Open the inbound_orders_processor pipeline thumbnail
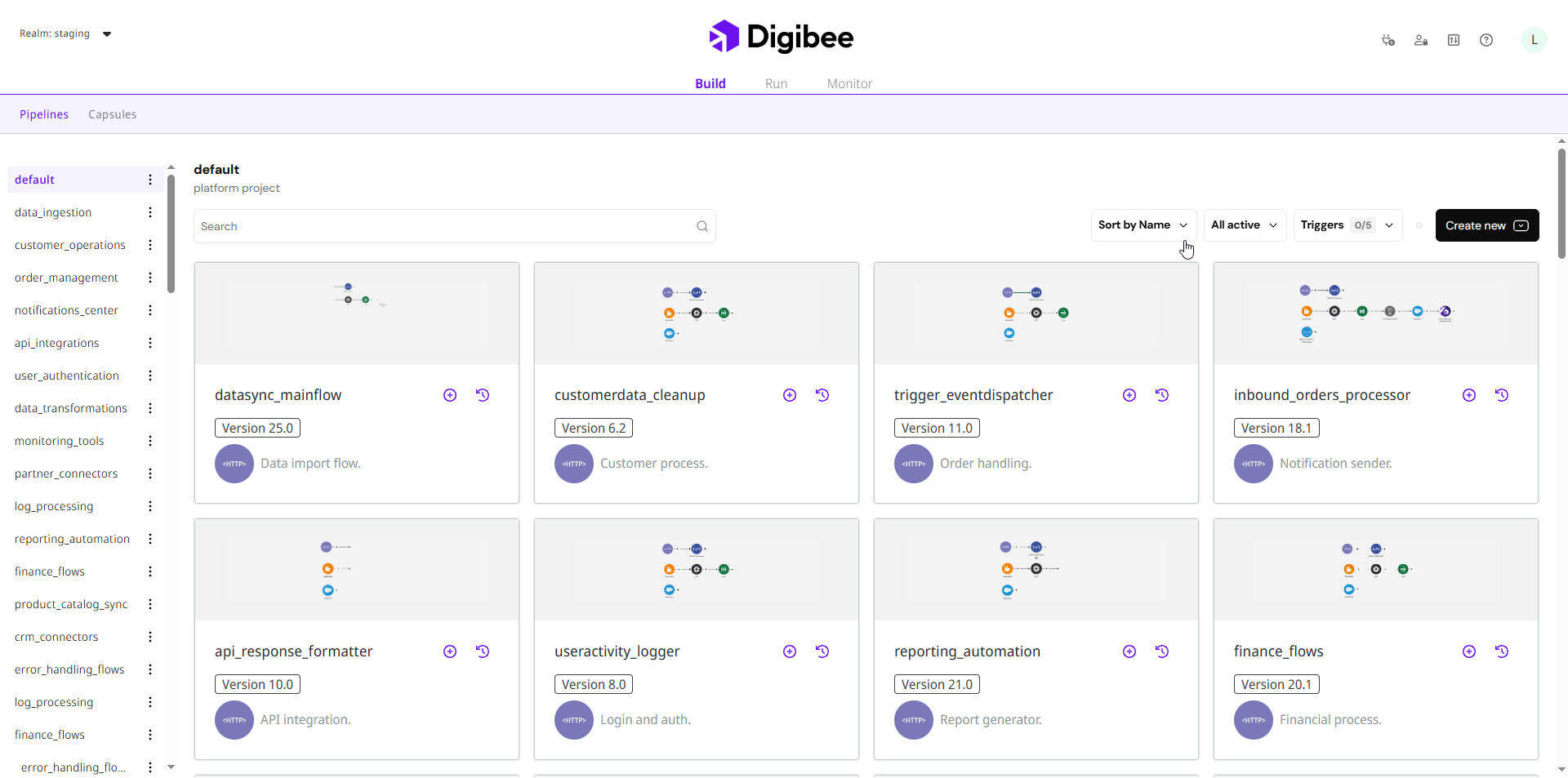 (1375, 313)
